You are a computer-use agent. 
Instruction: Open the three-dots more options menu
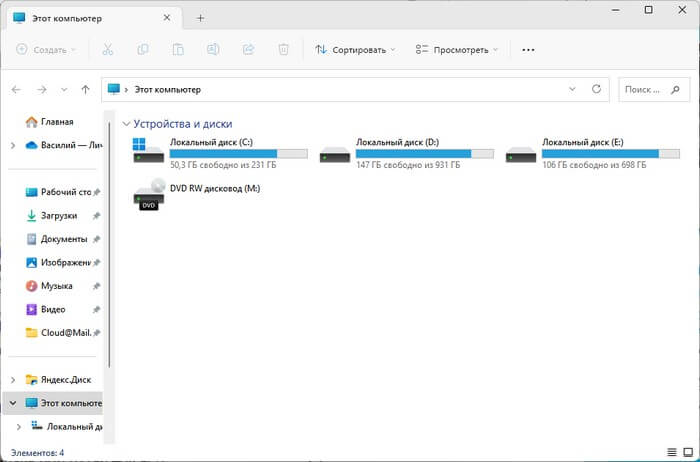pos(528,49)
